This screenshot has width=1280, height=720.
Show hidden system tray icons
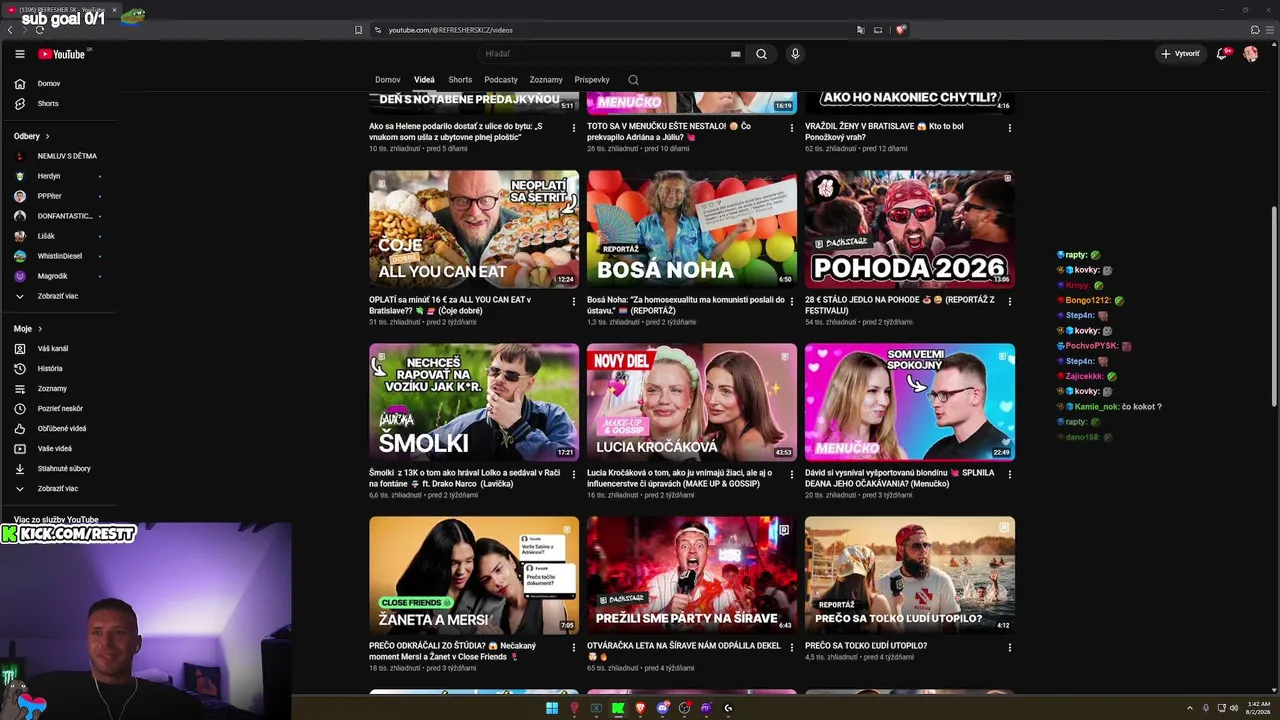point(1190,708)
